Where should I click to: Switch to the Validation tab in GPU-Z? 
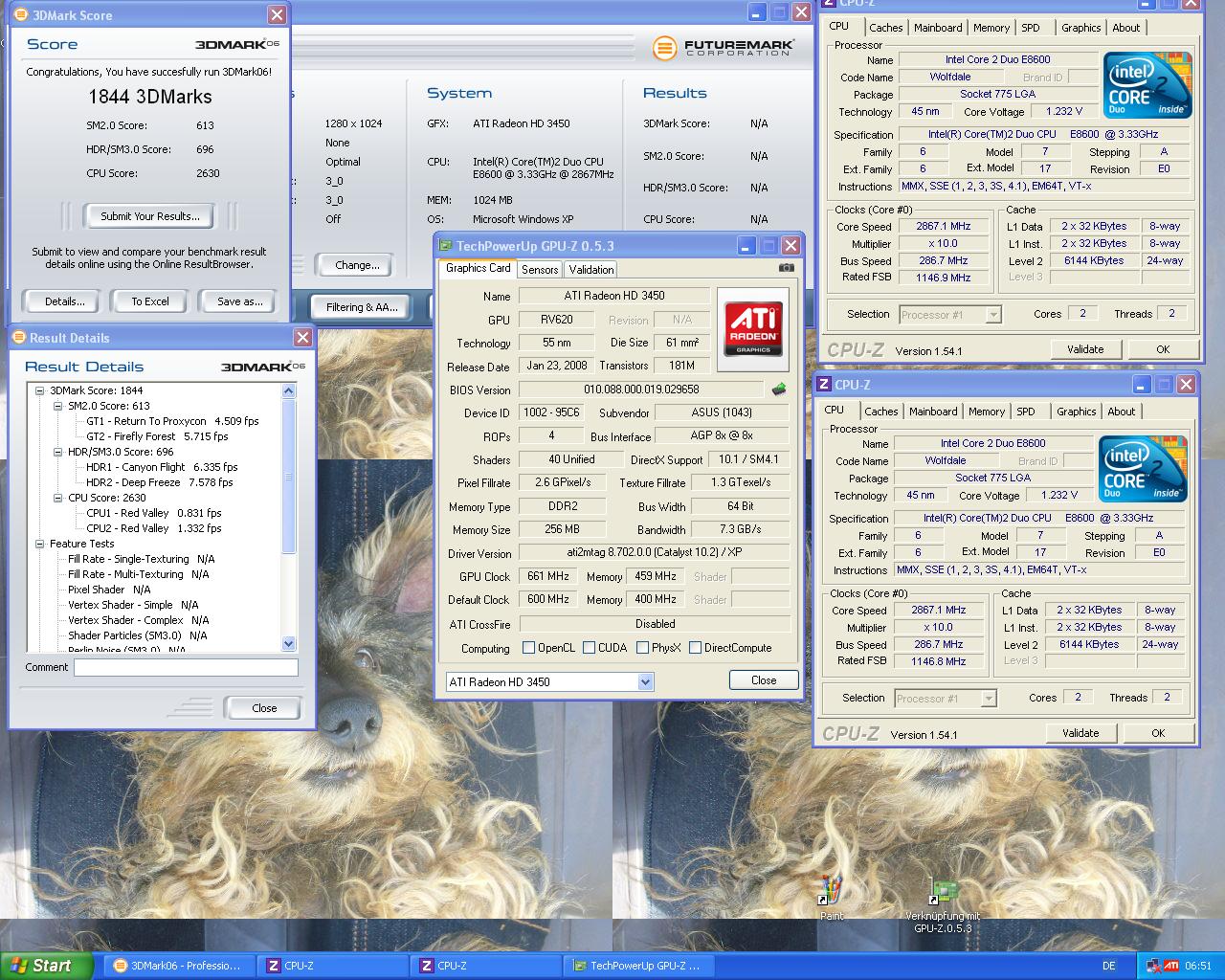point(591,270)
